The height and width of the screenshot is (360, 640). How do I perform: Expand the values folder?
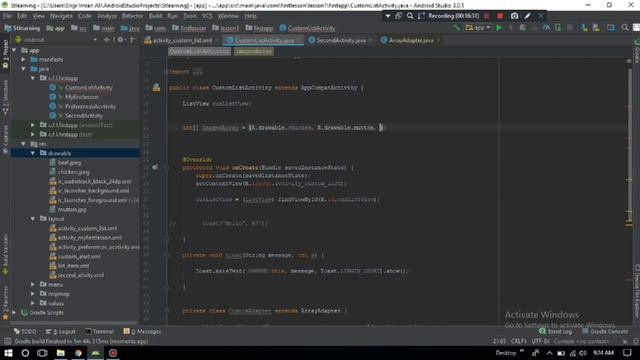pyautogui.click(x=33, y=303)
